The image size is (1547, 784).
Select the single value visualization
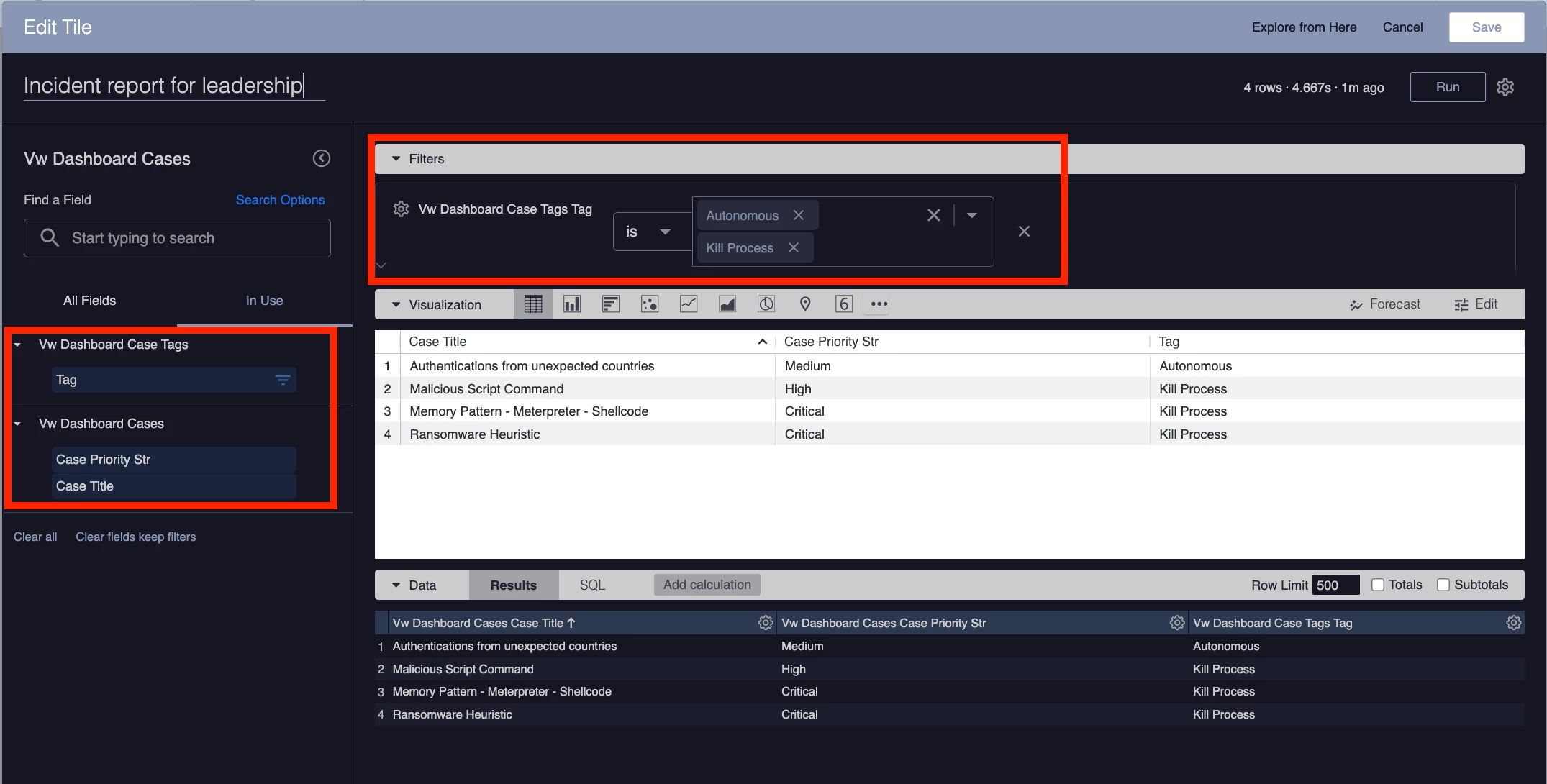[844, 304]
